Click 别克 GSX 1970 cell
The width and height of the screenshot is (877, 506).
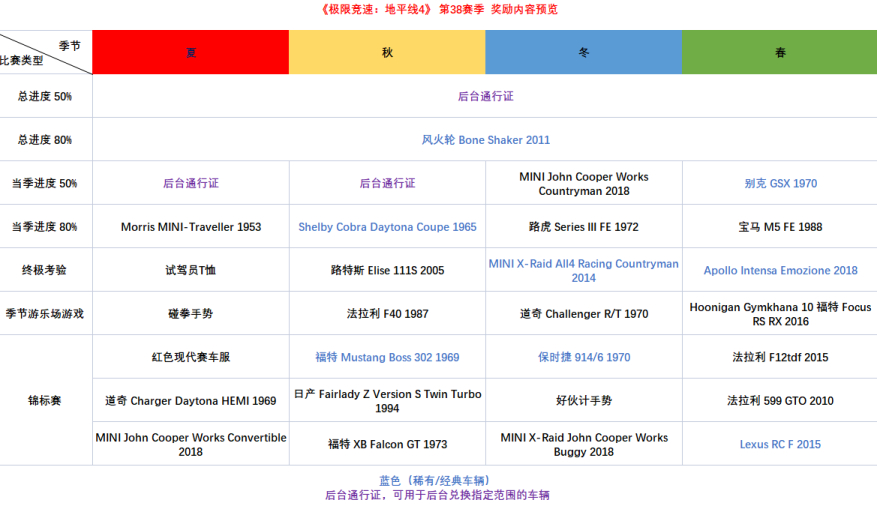780,183
